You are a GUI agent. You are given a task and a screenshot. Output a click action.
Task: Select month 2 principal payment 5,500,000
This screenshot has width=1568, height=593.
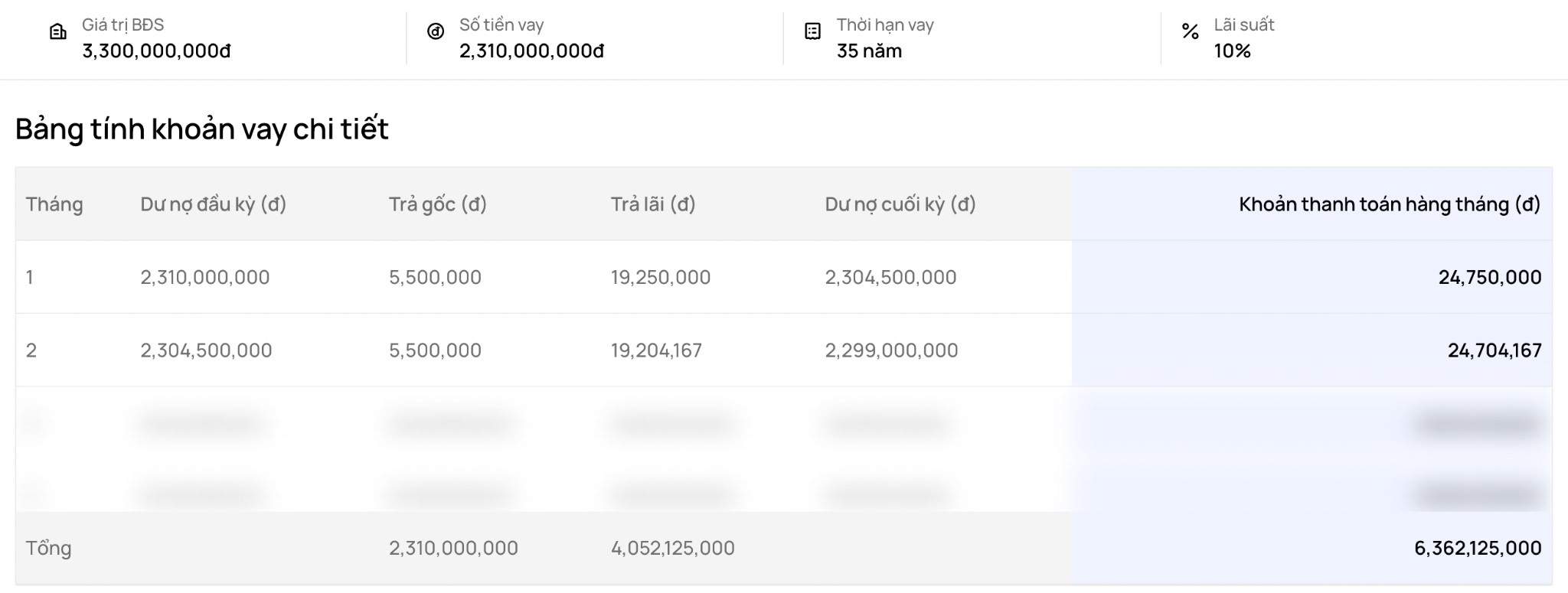click(435, 350)
